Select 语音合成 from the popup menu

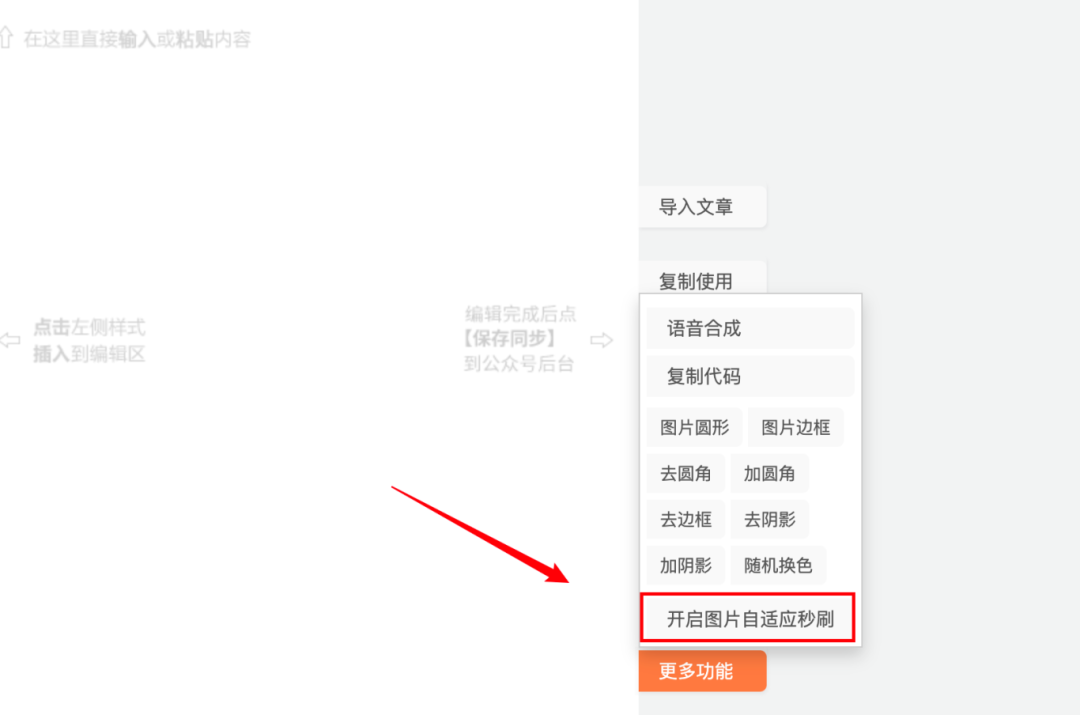tap(750, 329)
